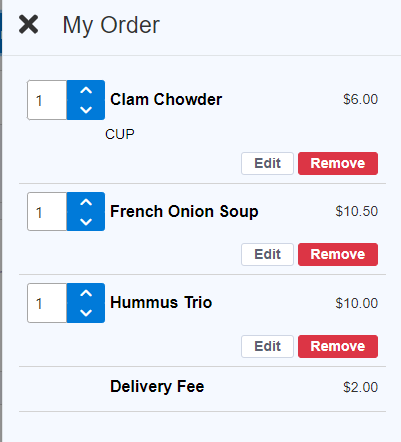Select the Hummus Trio item name
Image resolution: width=401 pixels, height=442 pixels.
[161, 302]
